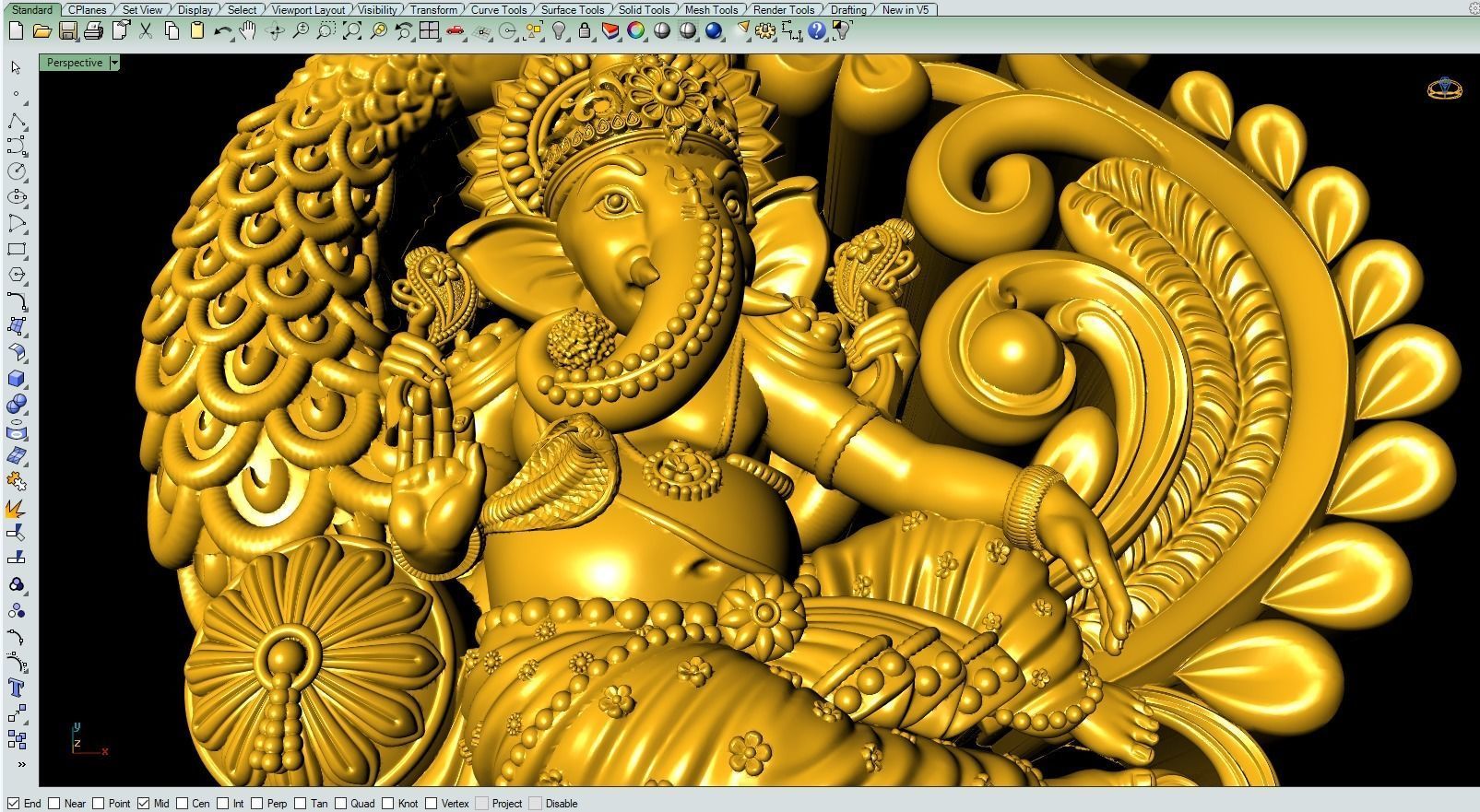Toggle the Quad osnap checkbox

341,803
